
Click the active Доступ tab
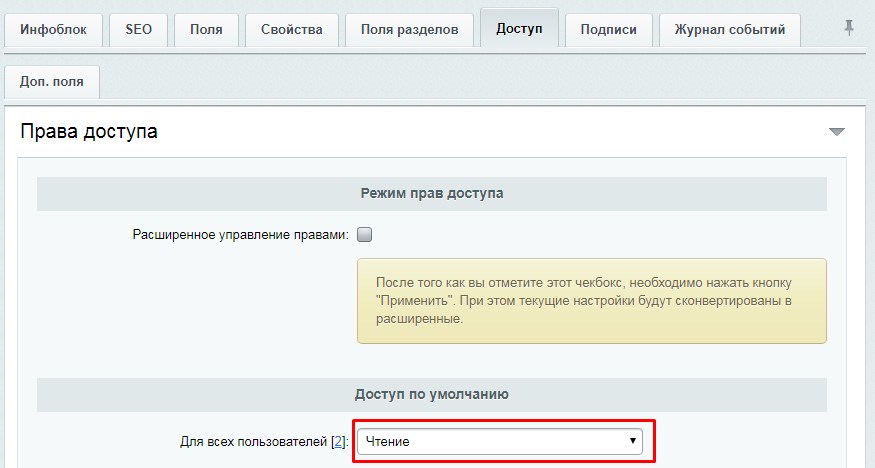point(519,29)
